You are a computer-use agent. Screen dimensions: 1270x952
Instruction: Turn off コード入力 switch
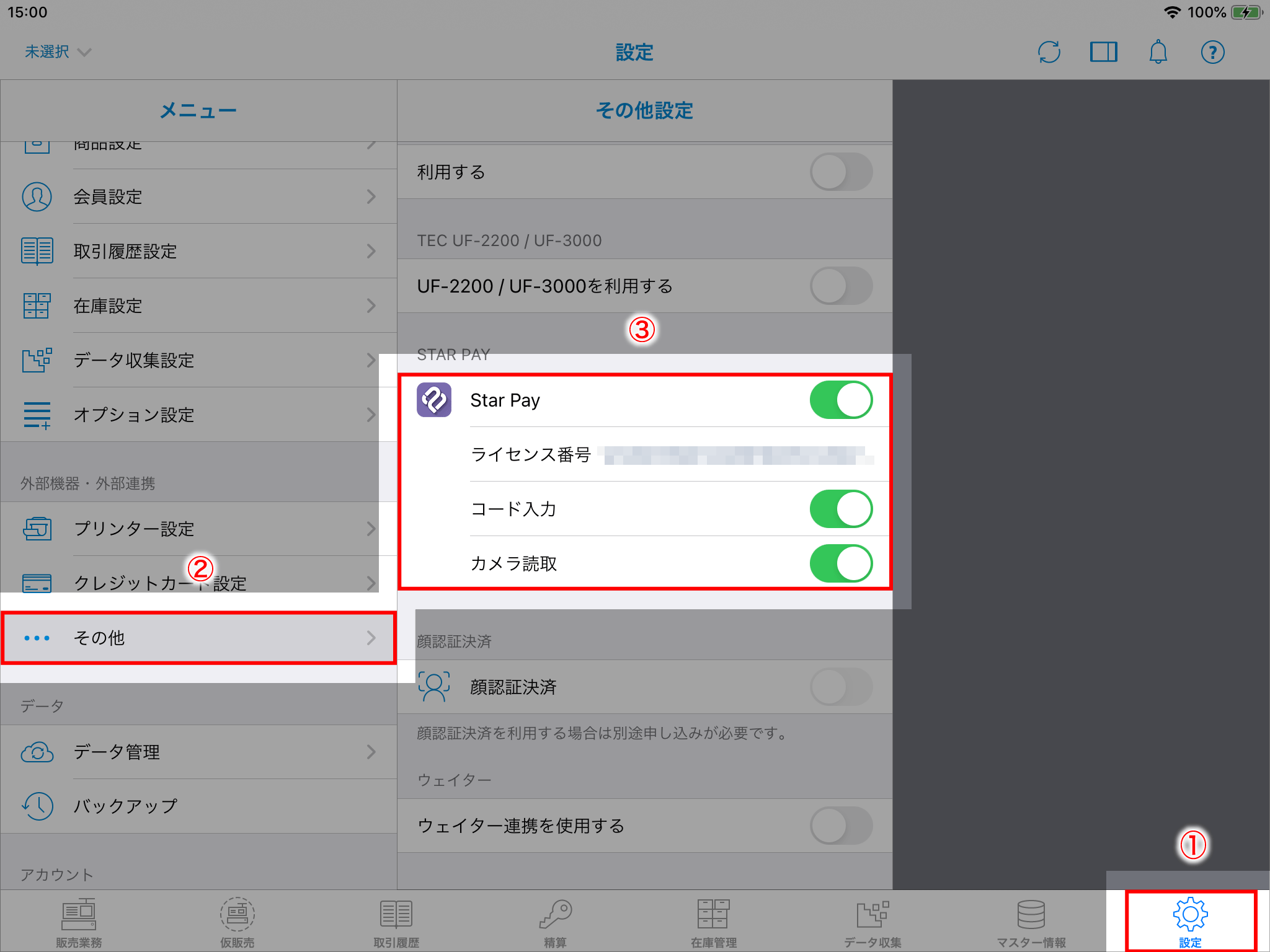coord(840,509)
